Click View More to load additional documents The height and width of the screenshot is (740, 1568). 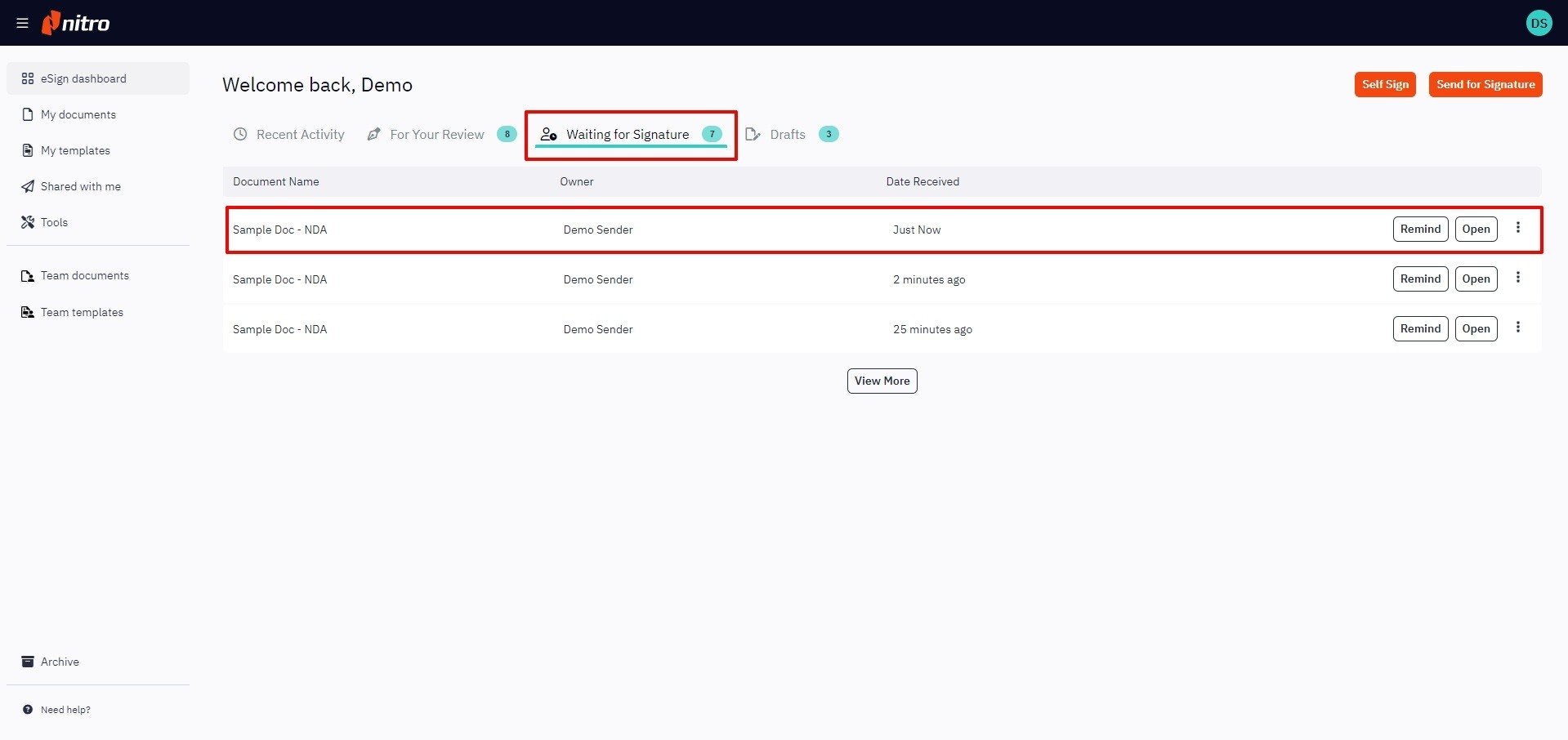pyautogui.click(x=882, y=381)
